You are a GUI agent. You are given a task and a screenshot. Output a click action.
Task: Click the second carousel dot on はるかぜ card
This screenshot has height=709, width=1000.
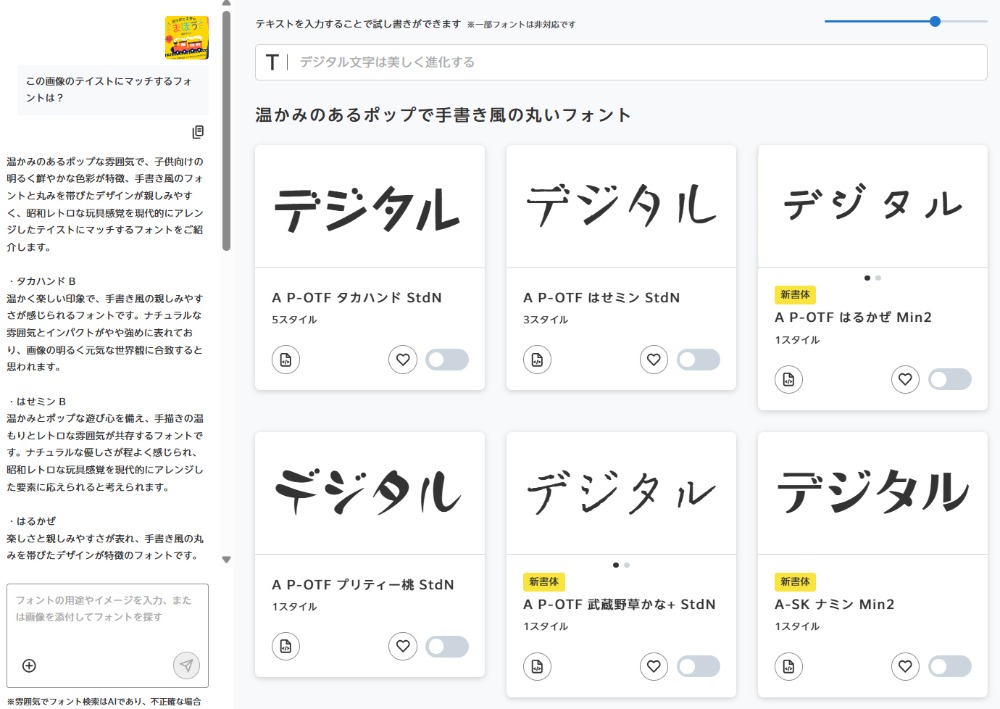pos(878,278)
